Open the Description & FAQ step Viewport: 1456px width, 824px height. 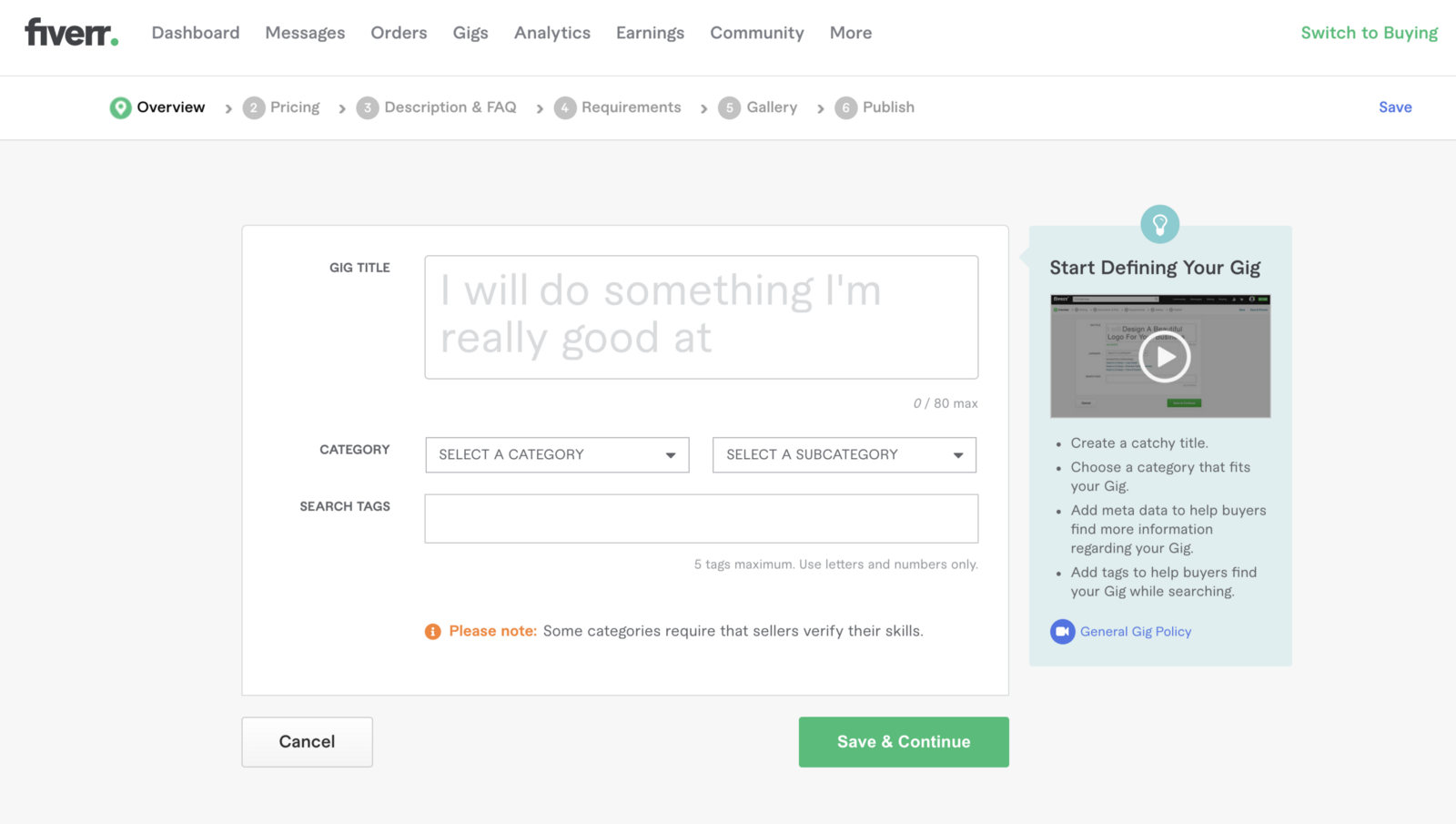click(x=450, y=107)
